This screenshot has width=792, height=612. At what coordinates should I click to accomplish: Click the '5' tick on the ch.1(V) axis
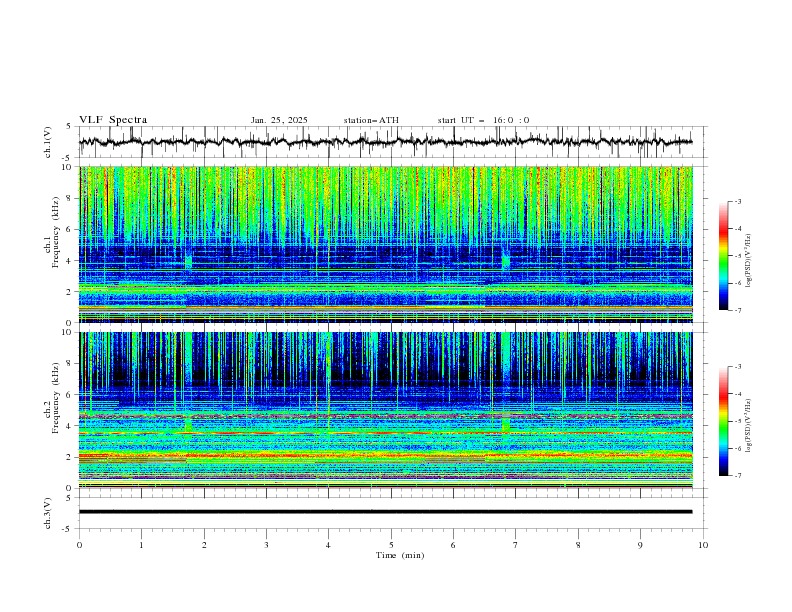(x=68, y=127)
